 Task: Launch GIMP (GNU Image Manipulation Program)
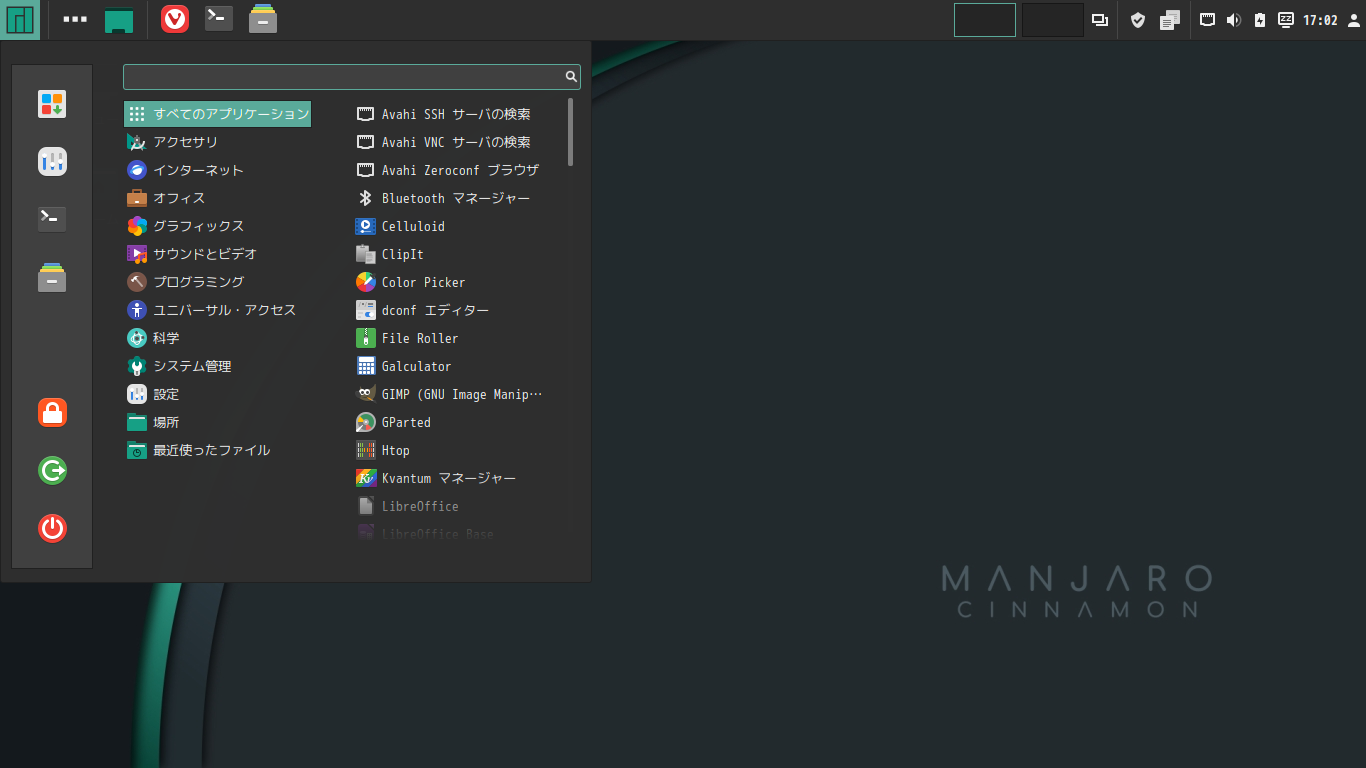click(x=457, y=394)
